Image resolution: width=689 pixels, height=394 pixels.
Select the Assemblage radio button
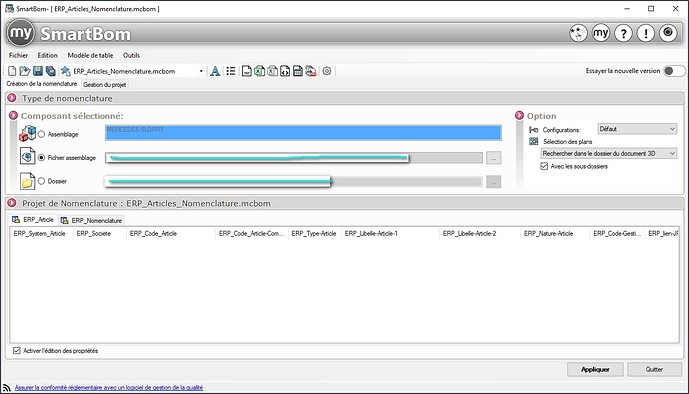tap(42, 134)
